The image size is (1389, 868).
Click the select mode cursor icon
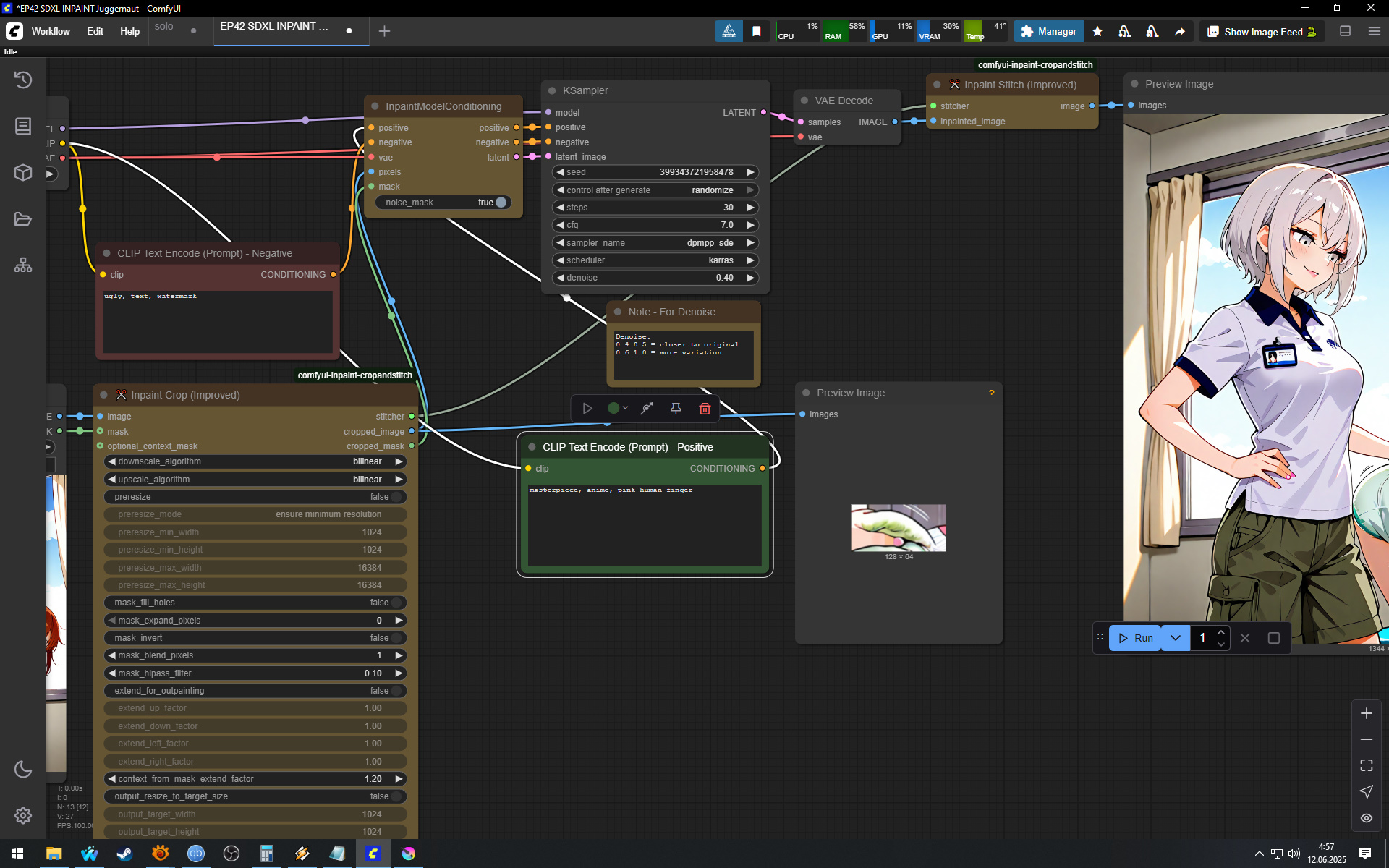pos(1367,792)
